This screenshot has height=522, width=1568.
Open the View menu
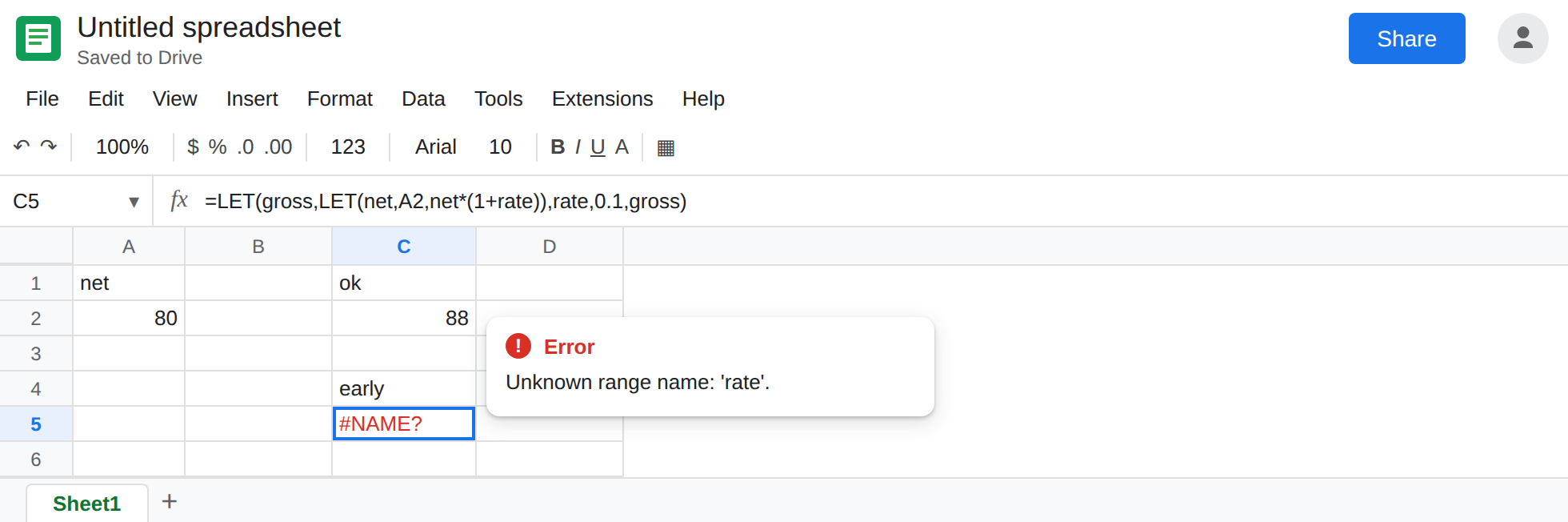click(175, 98)
